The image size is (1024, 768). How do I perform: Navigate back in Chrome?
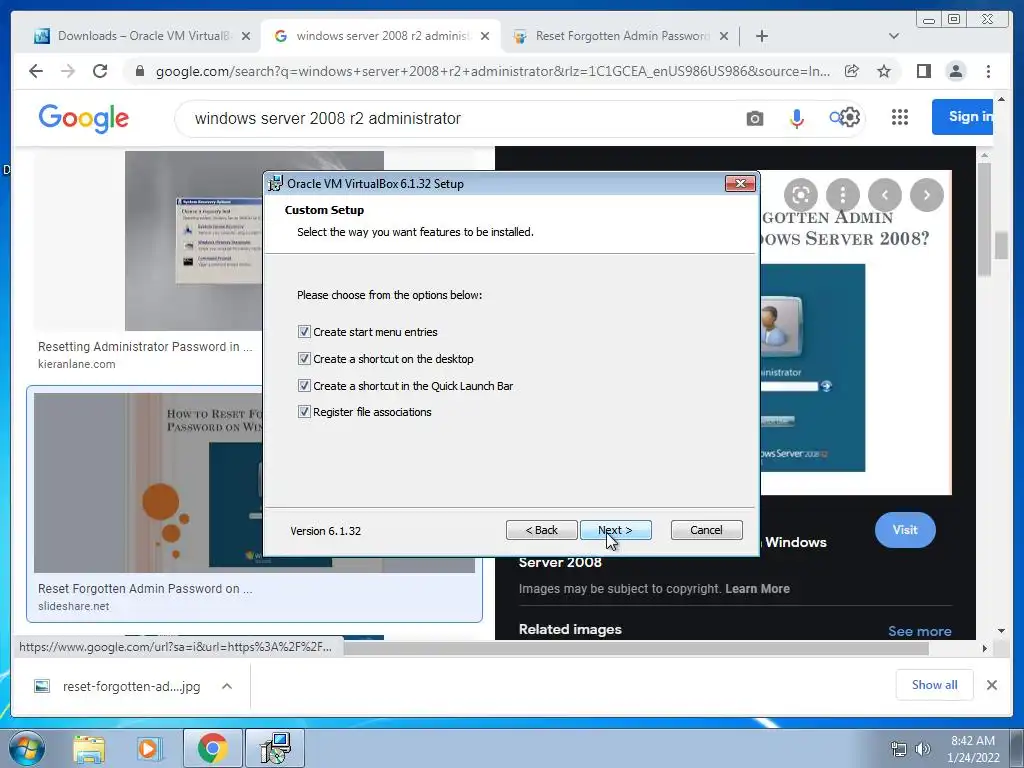pos(36,71)
